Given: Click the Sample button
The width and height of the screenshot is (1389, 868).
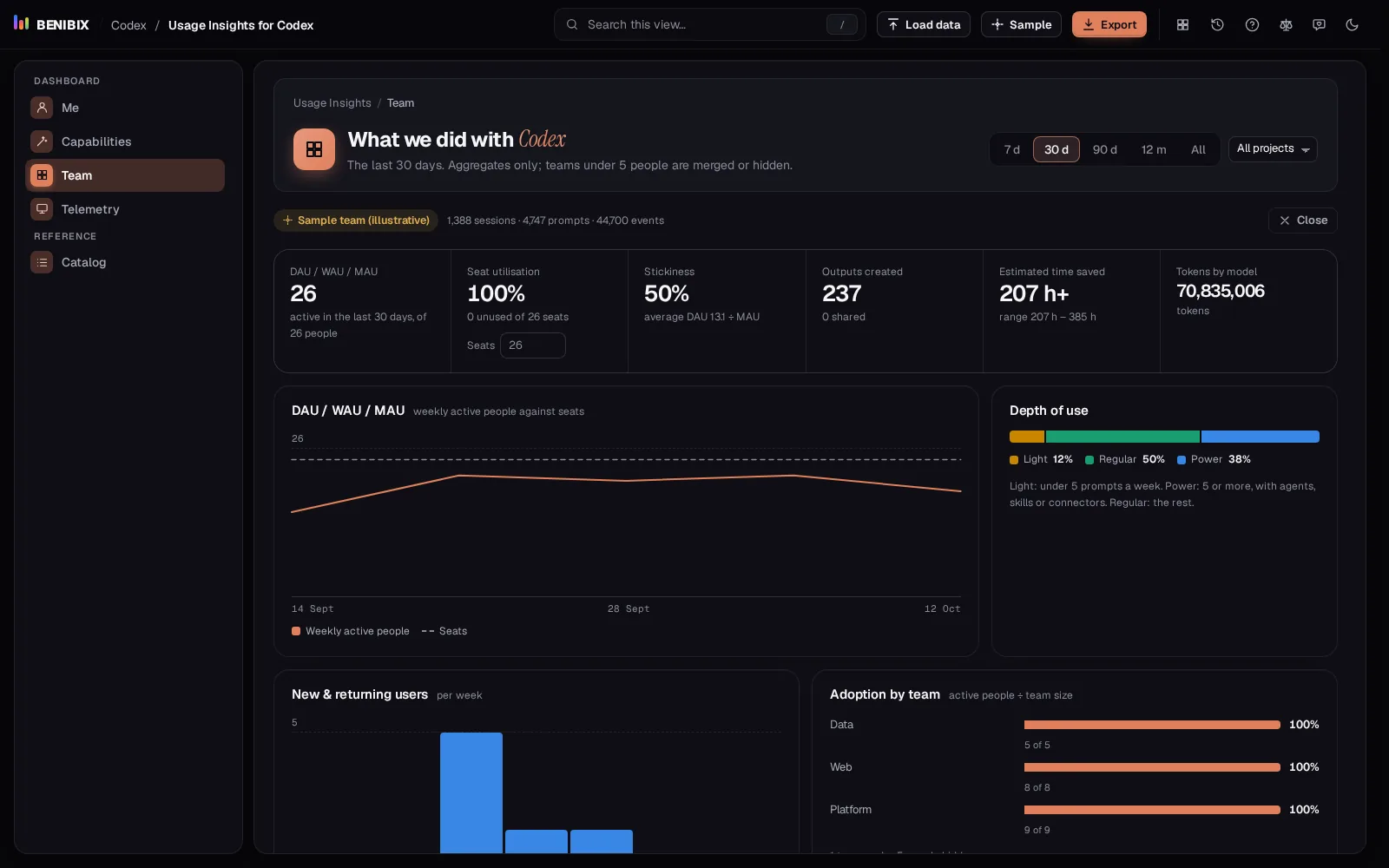Looking at the screenshot, I should 1021,24.
